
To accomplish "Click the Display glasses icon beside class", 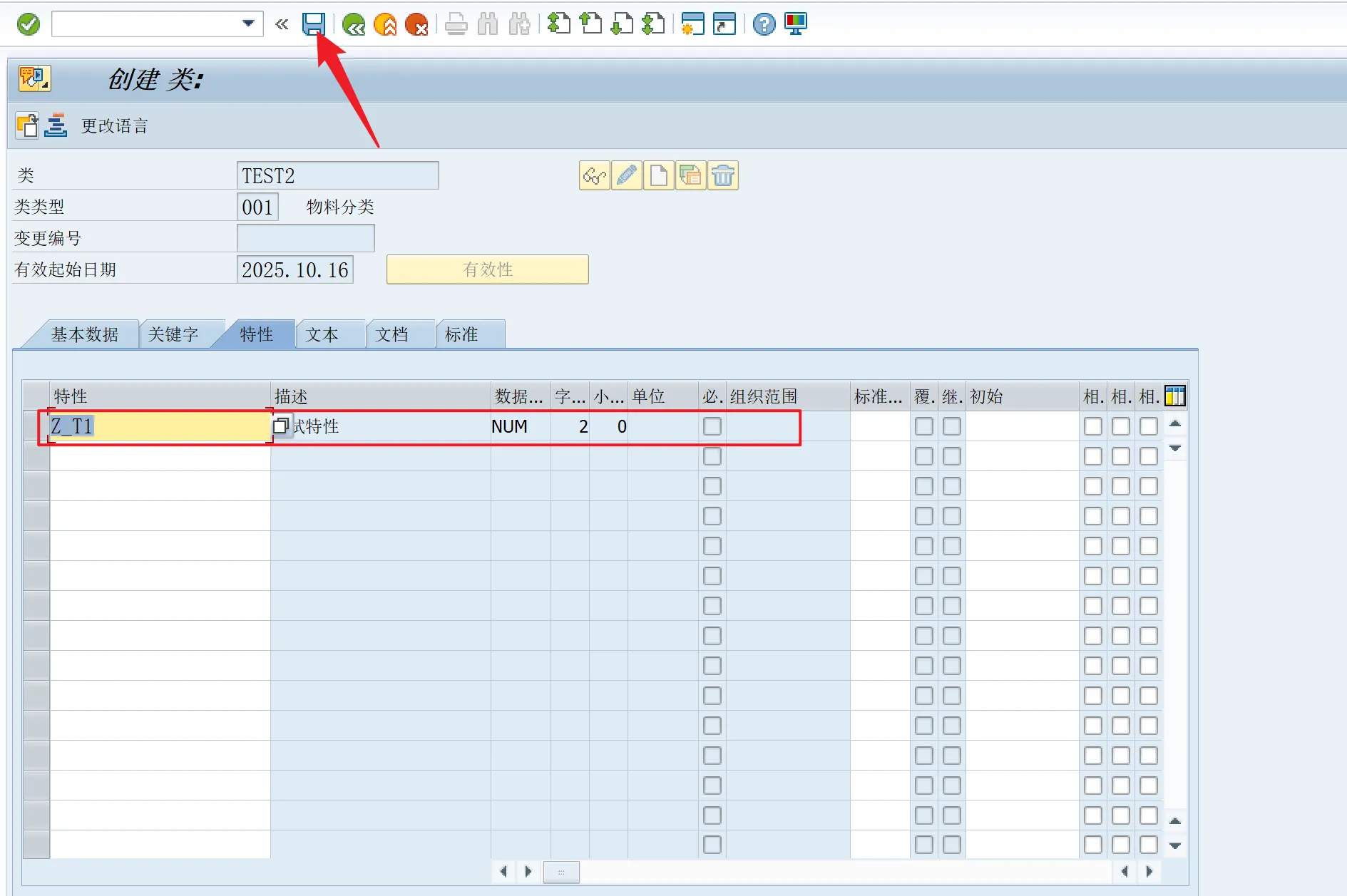I will tap(594, 175).
